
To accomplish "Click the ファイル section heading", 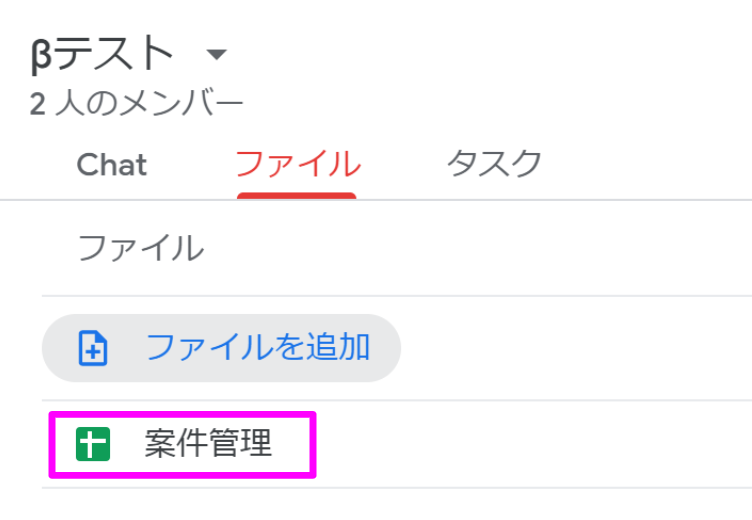I will pos(141,248).
